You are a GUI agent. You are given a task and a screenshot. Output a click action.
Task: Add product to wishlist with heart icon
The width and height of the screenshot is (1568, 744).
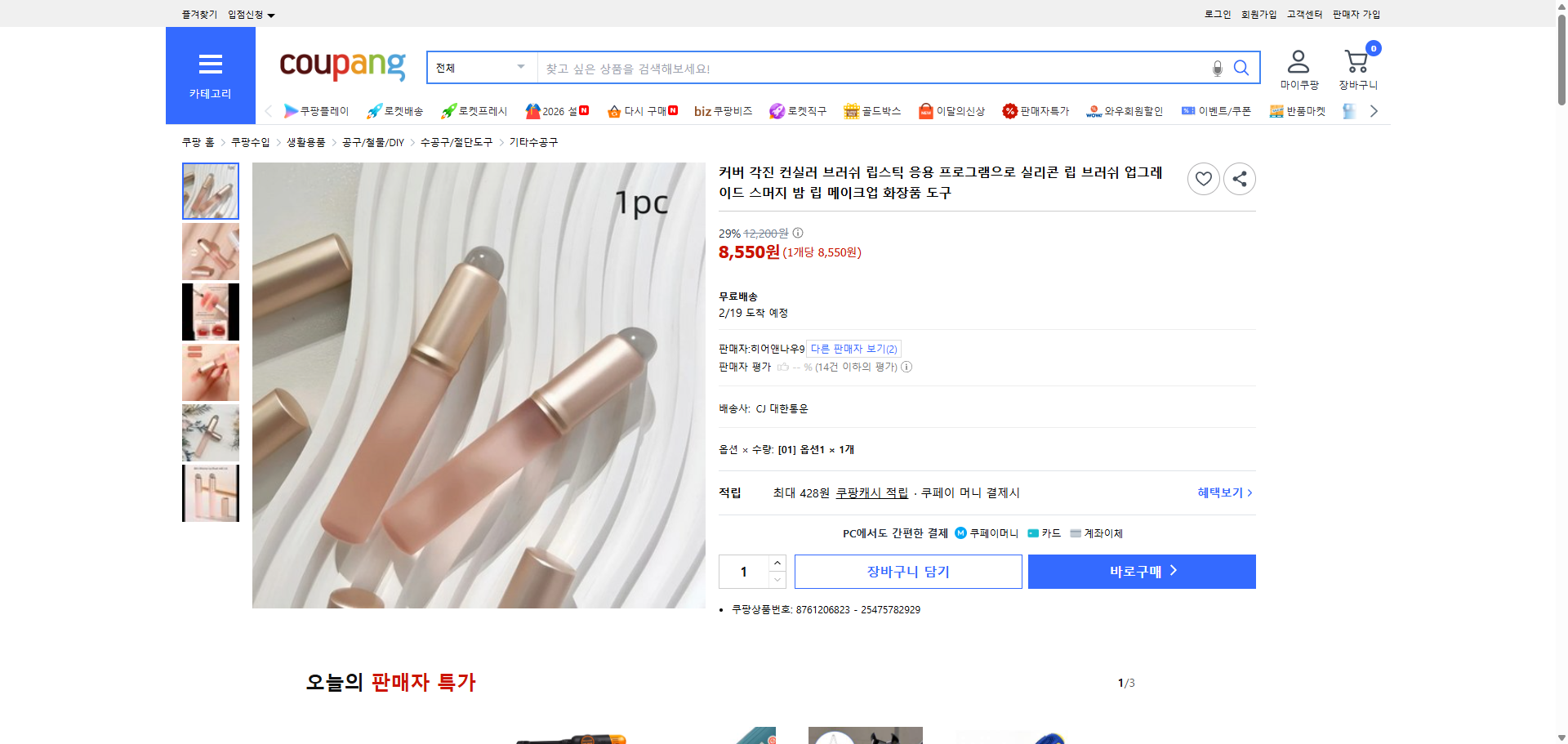[1203, 179]
